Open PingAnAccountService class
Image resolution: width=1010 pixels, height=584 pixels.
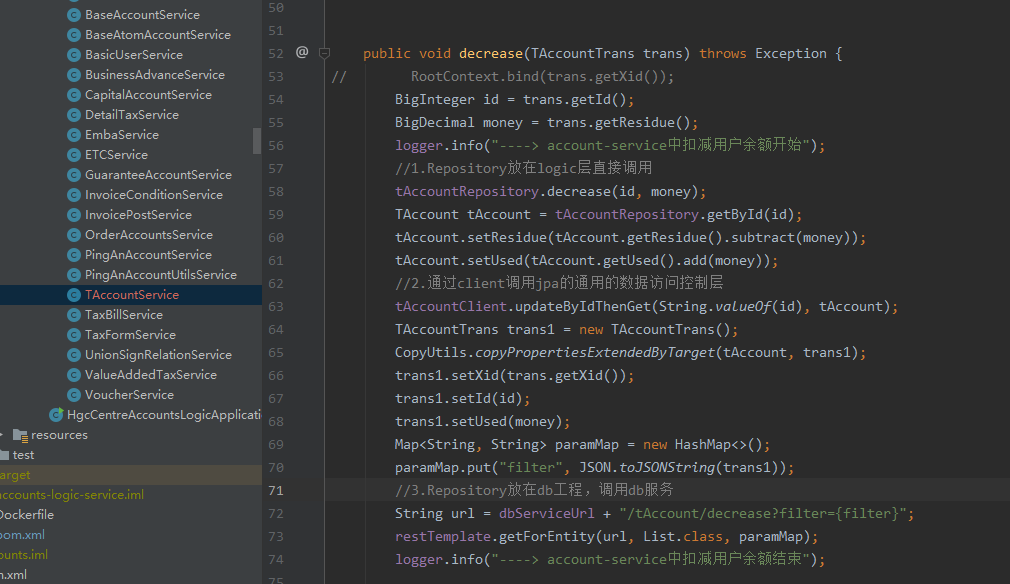tap(148, 254)
